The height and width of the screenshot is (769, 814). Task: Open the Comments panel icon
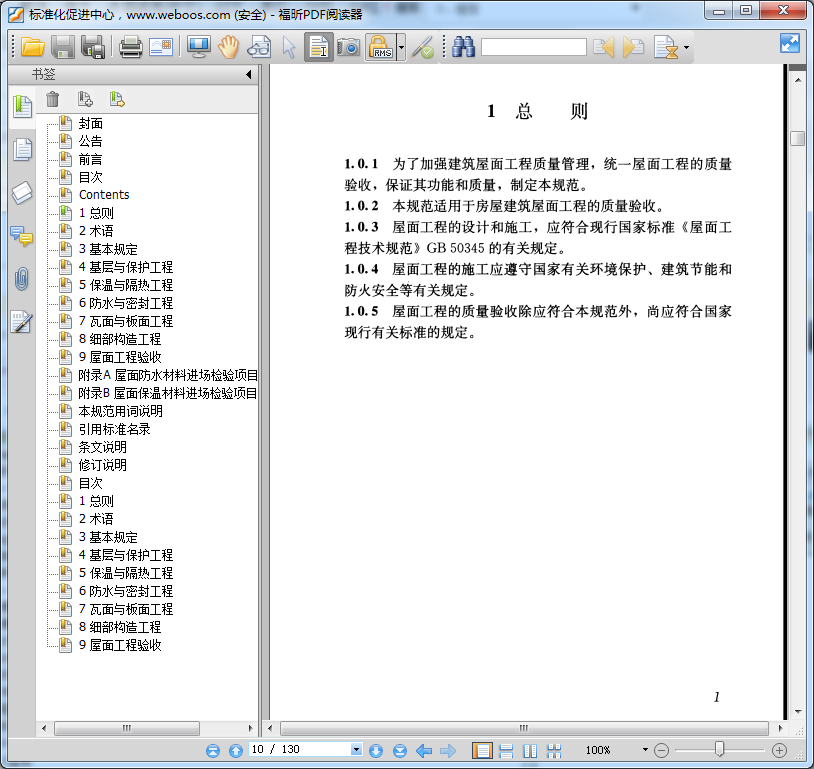pyautogui.click(x=21, y=236)
